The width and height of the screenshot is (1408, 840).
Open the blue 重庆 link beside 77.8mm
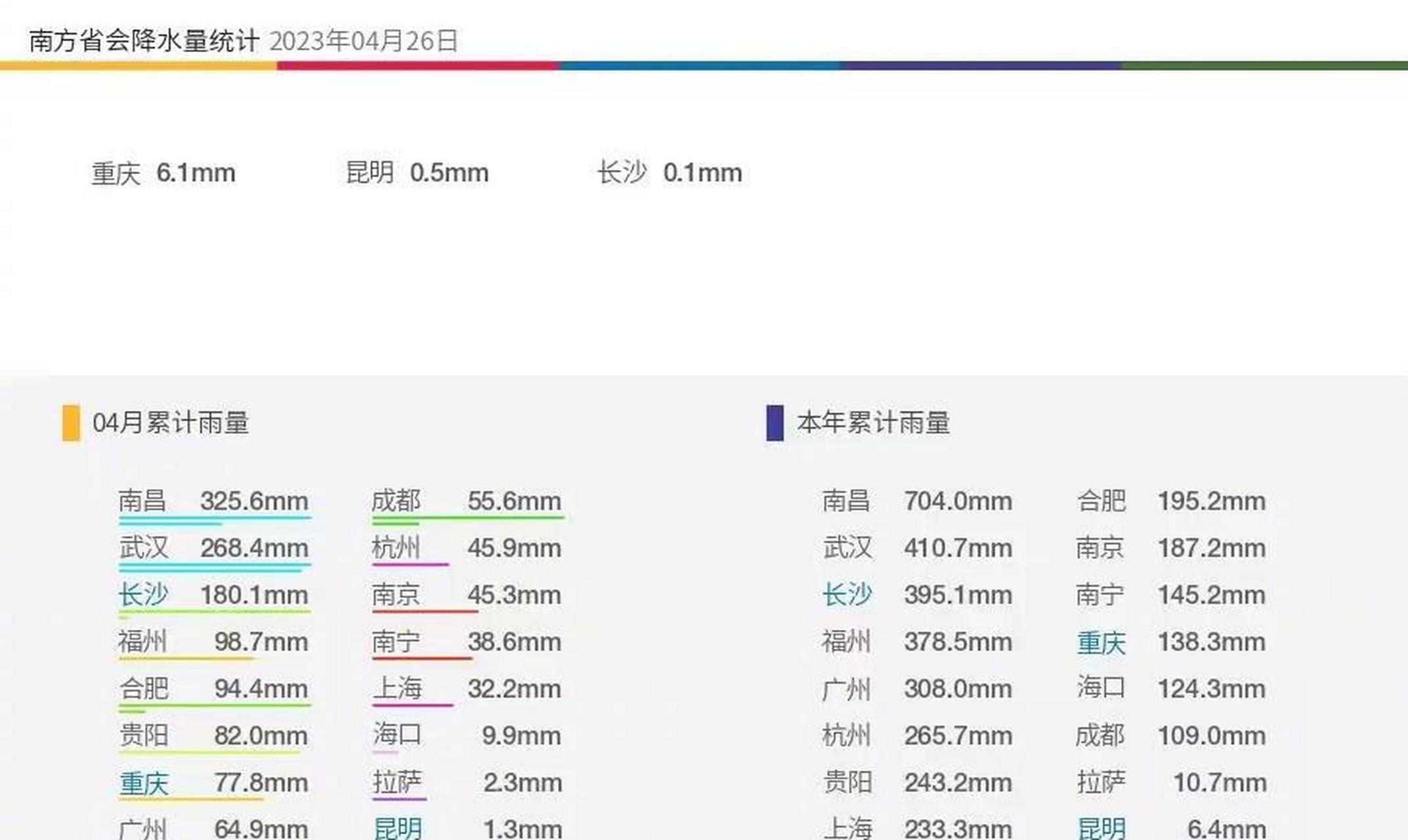click(143, 783)
